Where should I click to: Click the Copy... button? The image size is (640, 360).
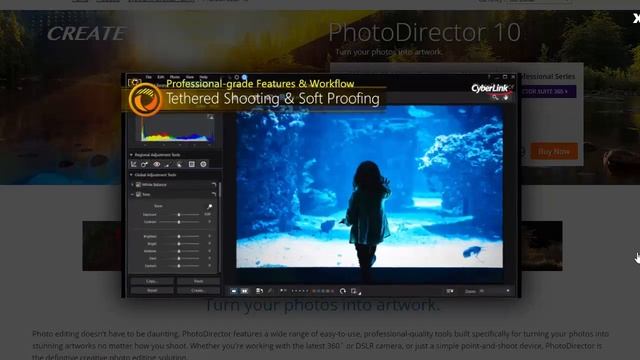(x=152, y=281)
